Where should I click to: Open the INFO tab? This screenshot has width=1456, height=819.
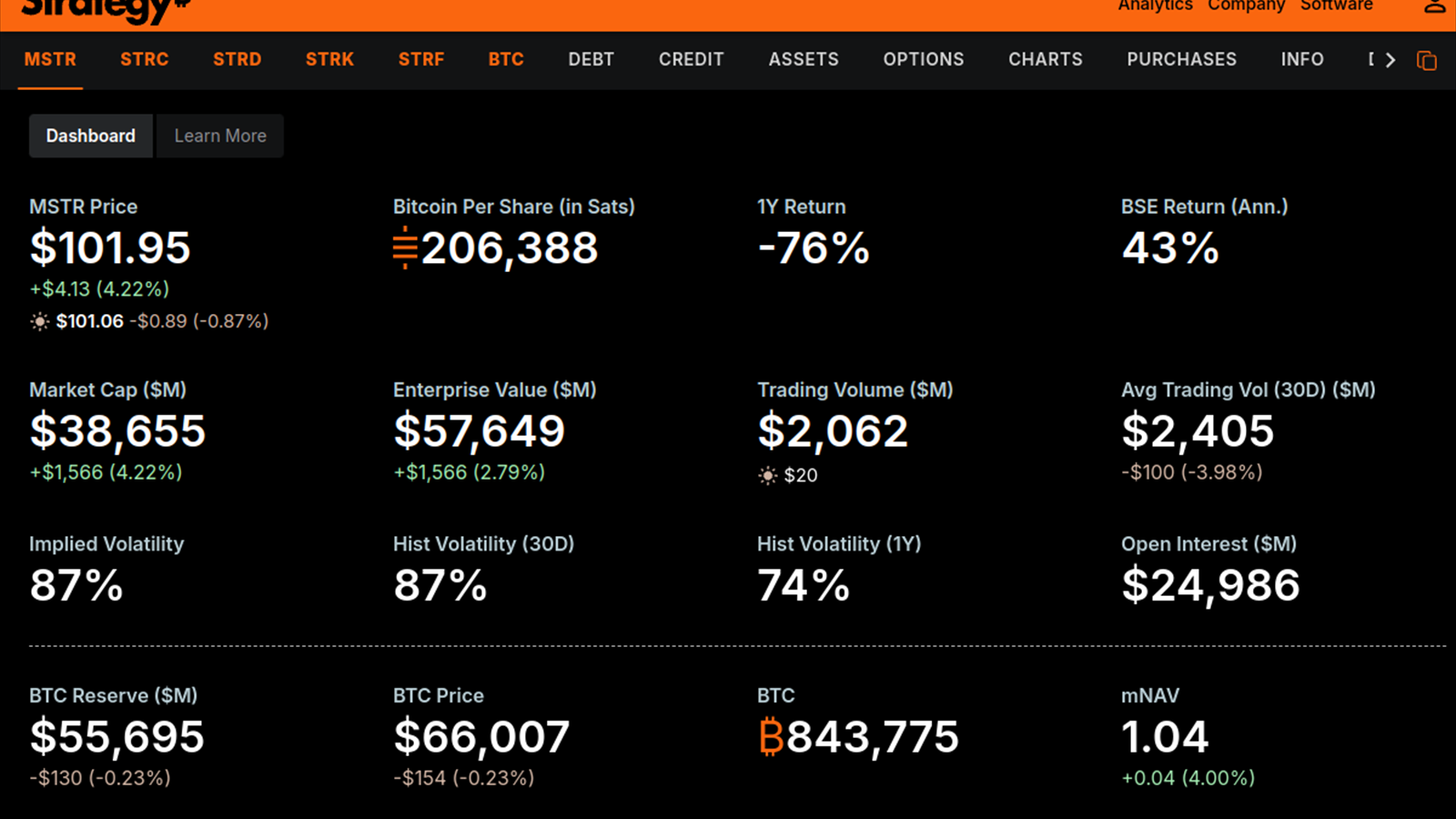click(1302, 59)
